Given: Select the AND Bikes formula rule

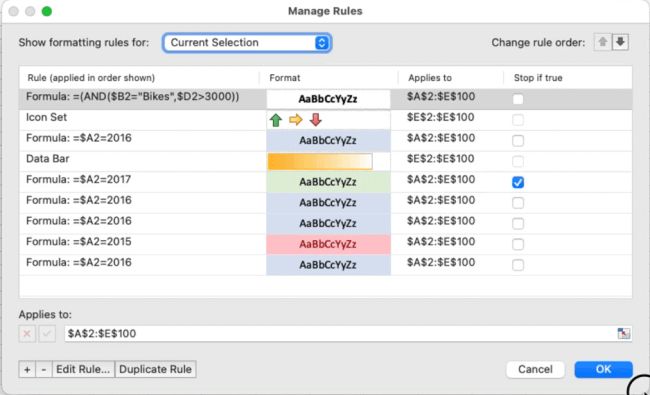Looking at the screenshot, I should coord(325,99).
